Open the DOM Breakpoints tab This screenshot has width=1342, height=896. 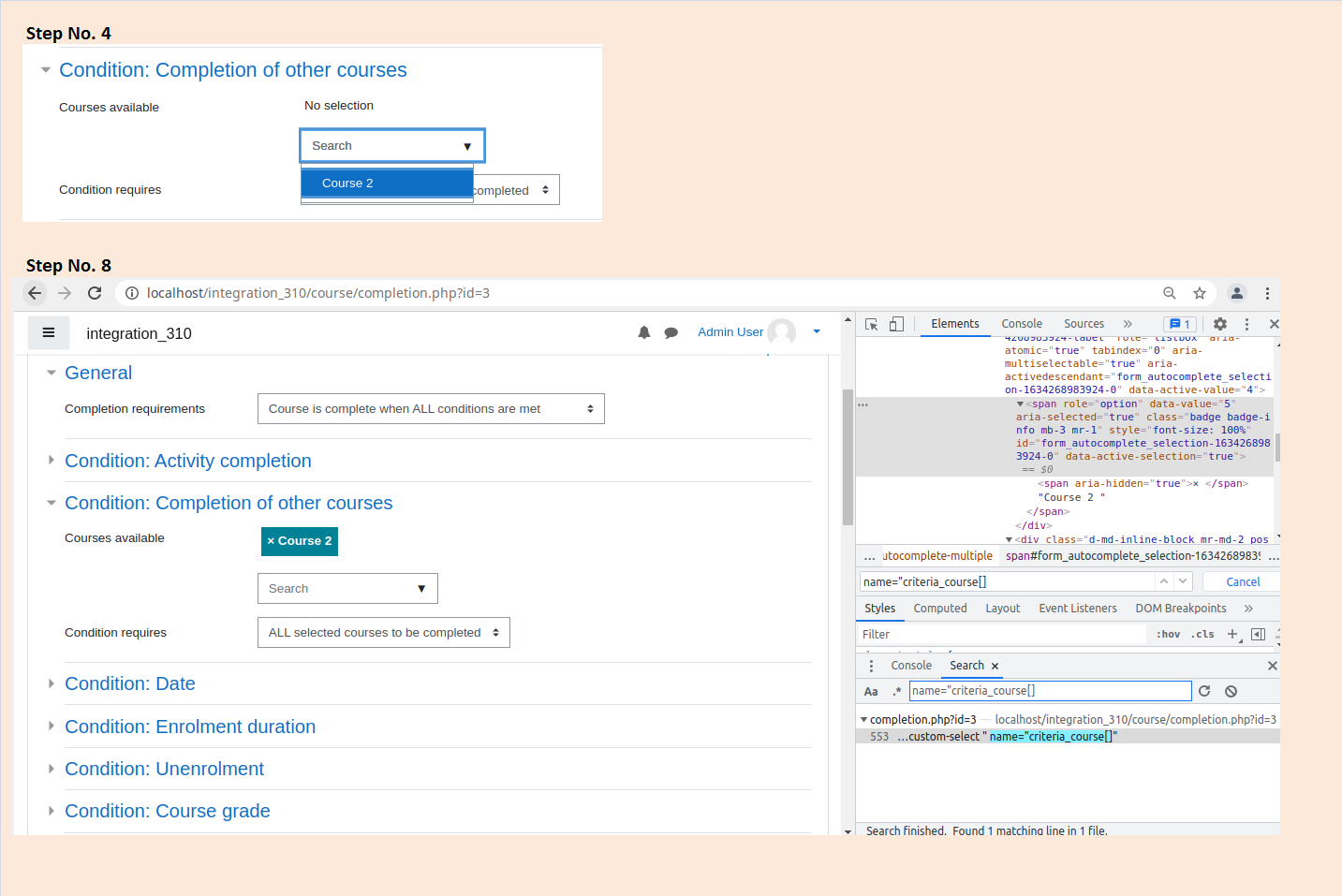(x=1181, y=609)
